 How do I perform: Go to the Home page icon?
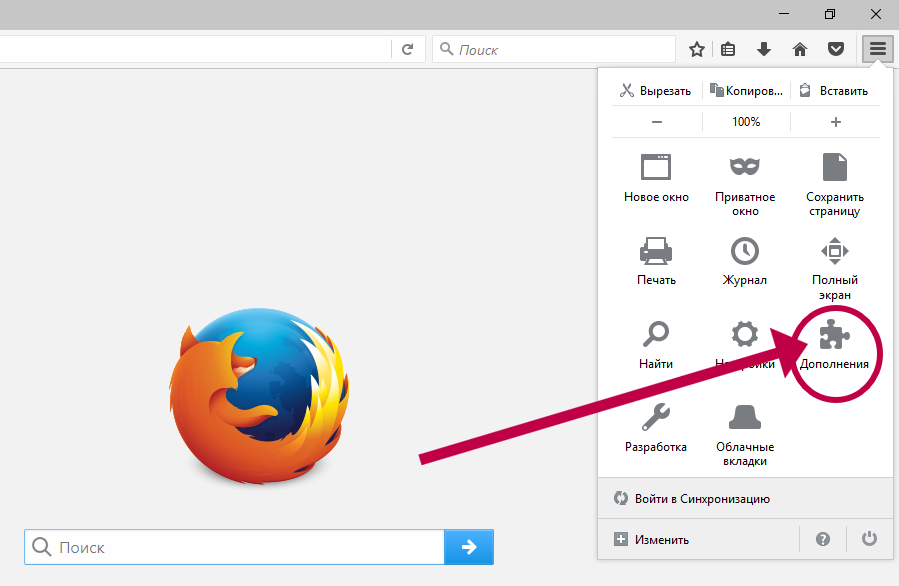tap(799, 49)
